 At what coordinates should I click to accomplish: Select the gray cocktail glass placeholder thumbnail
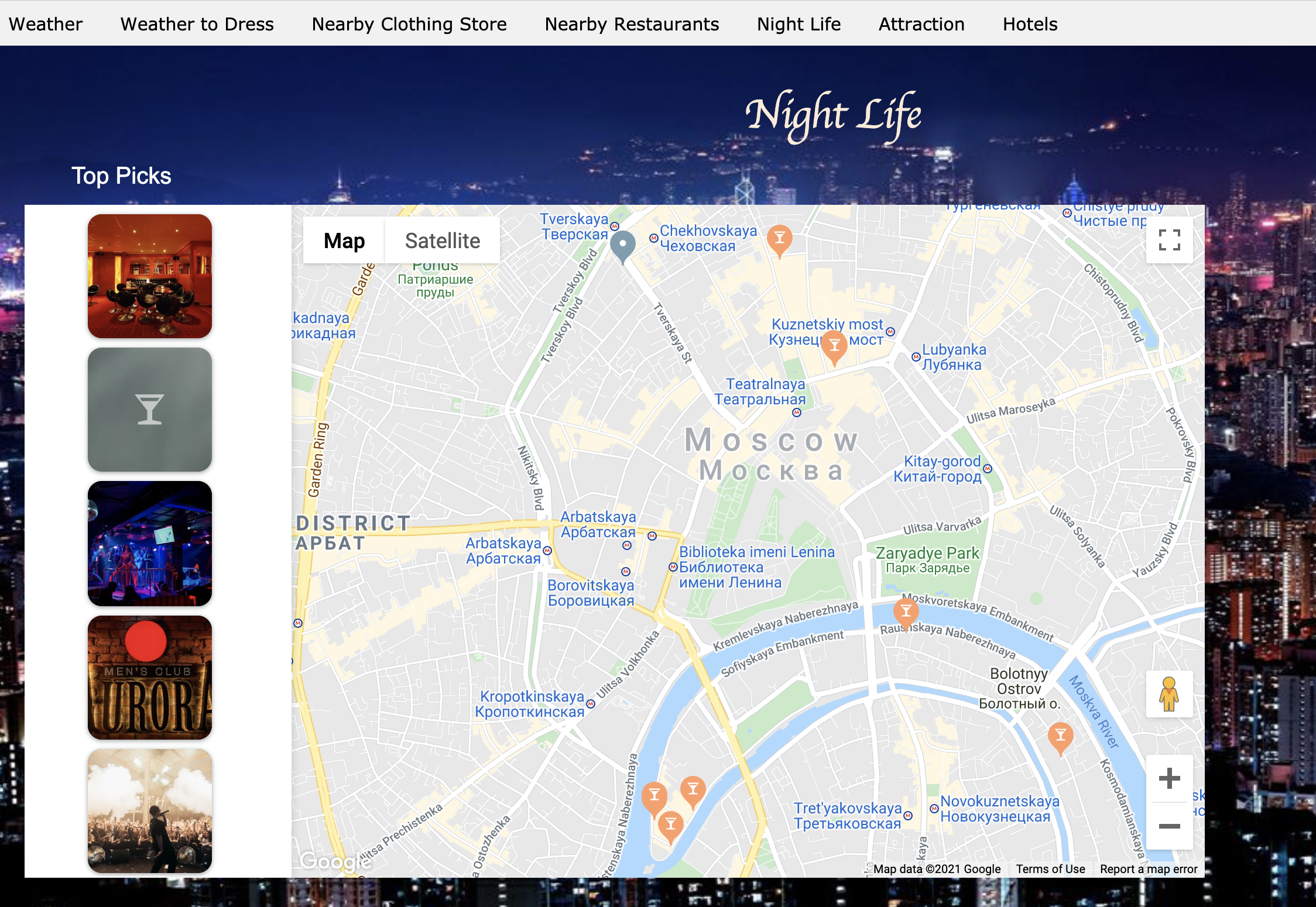point(150,410)
